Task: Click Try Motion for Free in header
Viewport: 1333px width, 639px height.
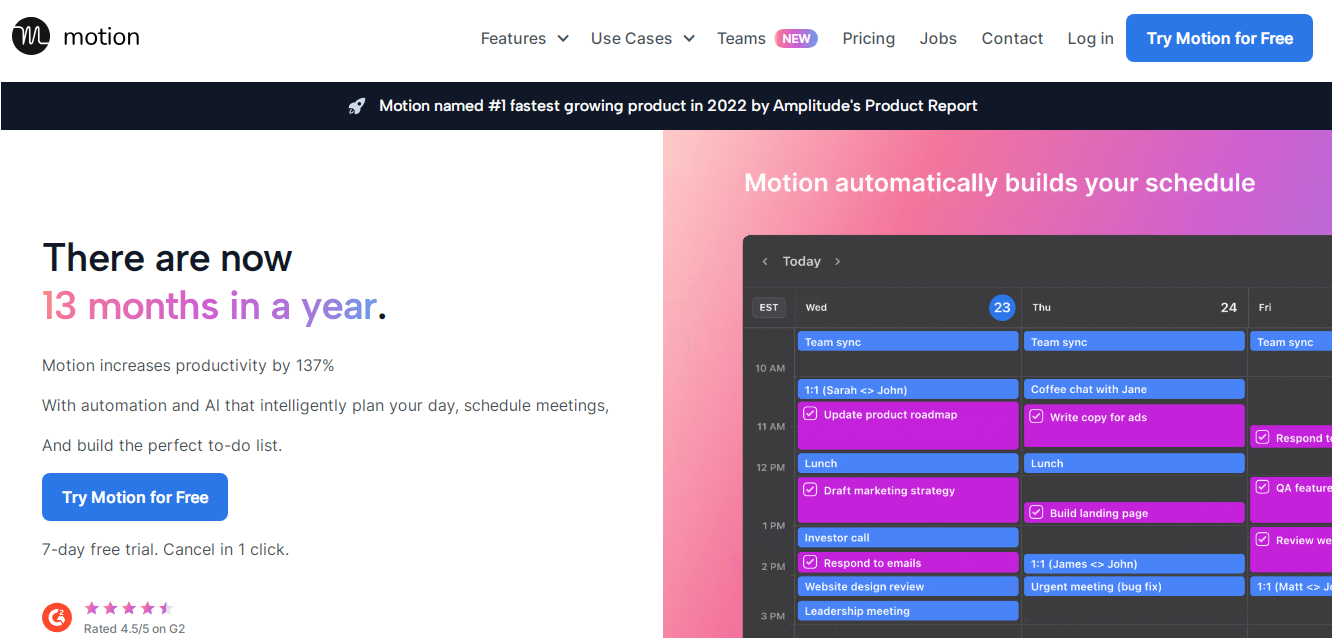Action: click(x=1219, y=38)
